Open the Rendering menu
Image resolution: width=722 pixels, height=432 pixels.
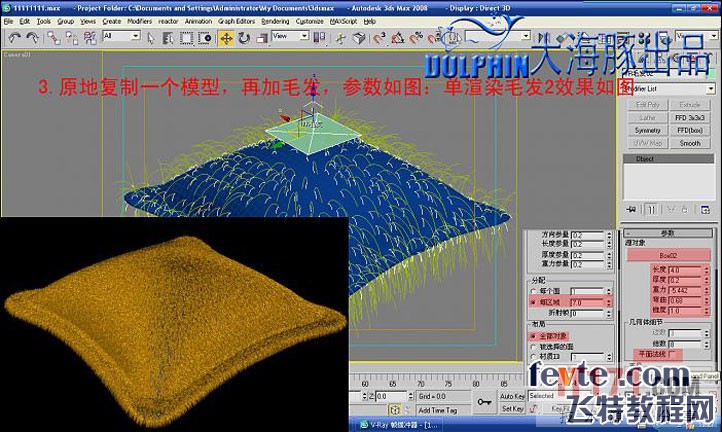click(x=275, y=21)
